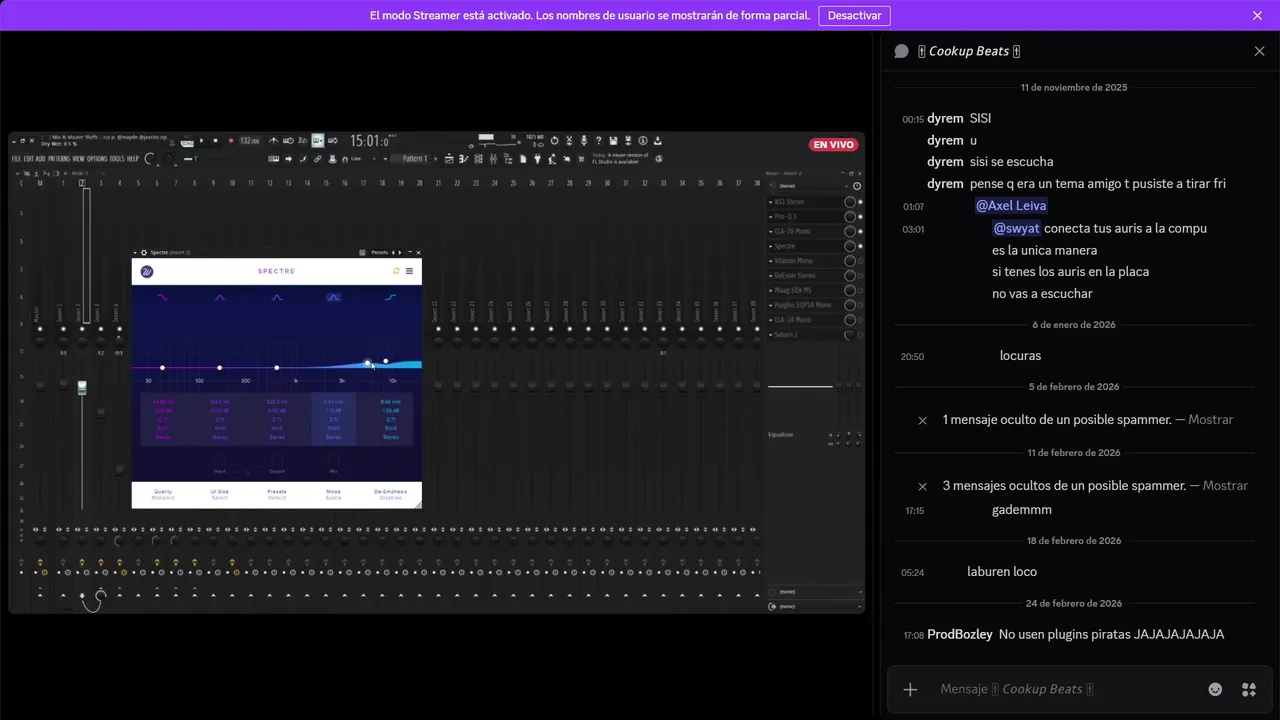Open Spectre Mode Subtle option

(333, 495)
